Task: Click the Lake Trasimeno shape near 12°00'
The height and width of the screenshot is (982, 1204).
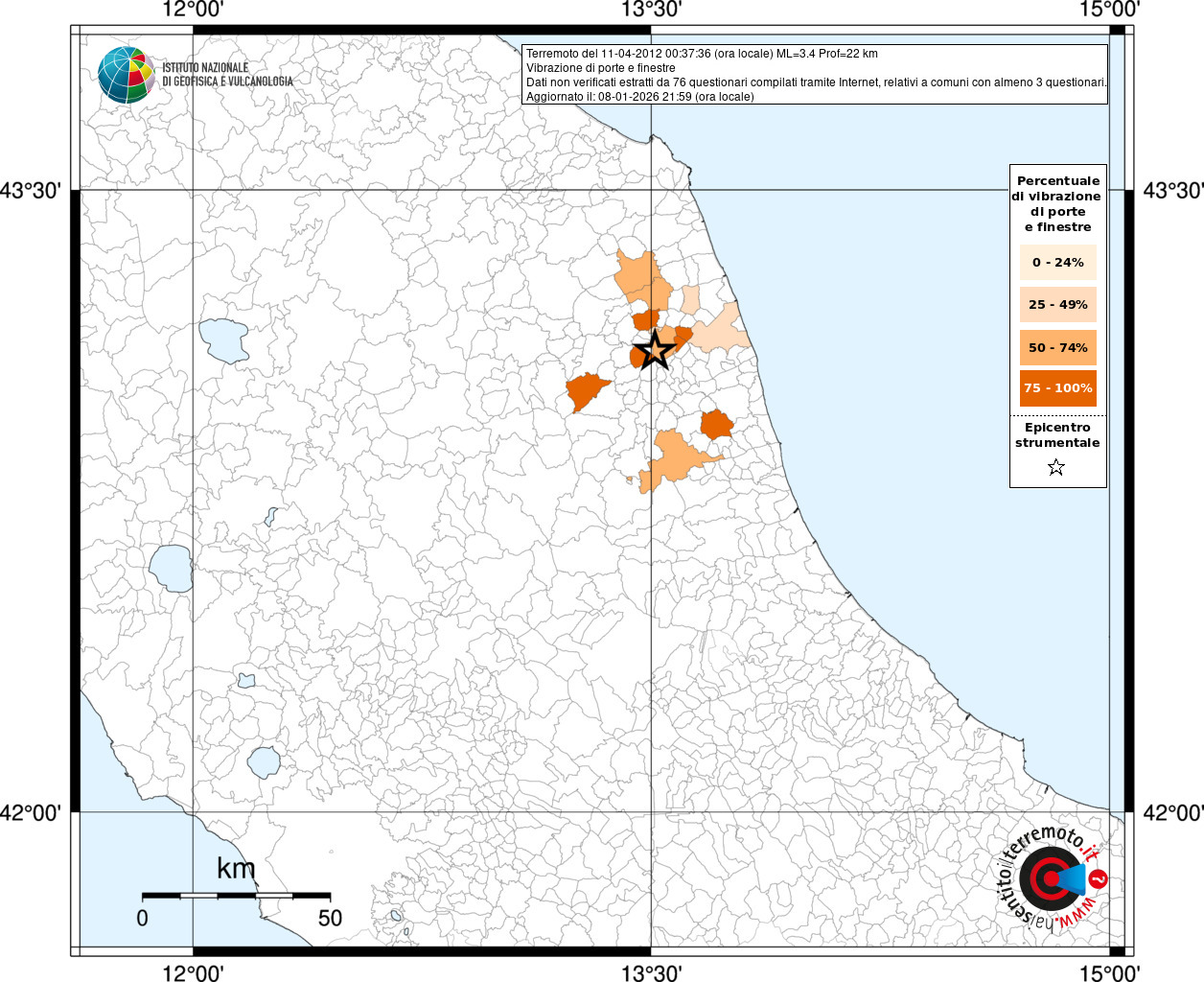Action: coord(223,341)
